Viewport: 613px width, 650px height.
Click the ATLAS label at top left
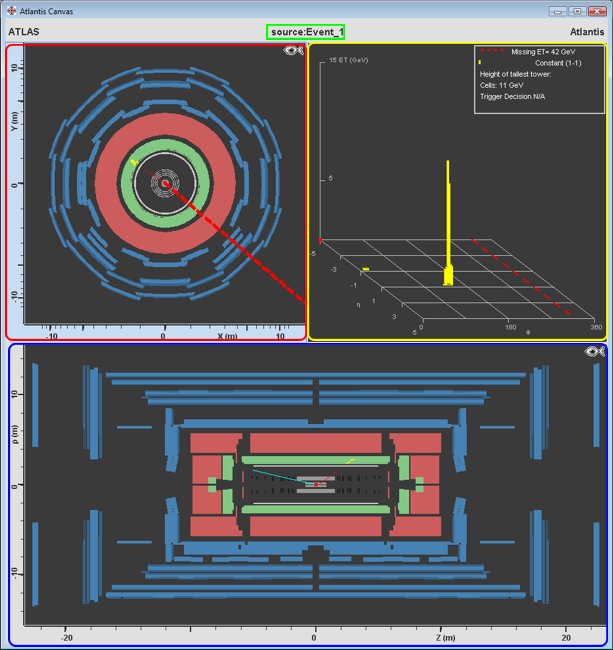click(24, 32)
